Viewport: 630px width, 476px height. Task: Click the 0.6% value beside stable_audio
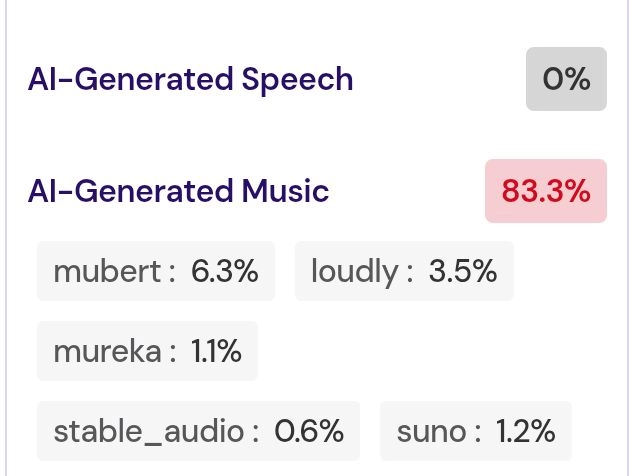point(309,431)
